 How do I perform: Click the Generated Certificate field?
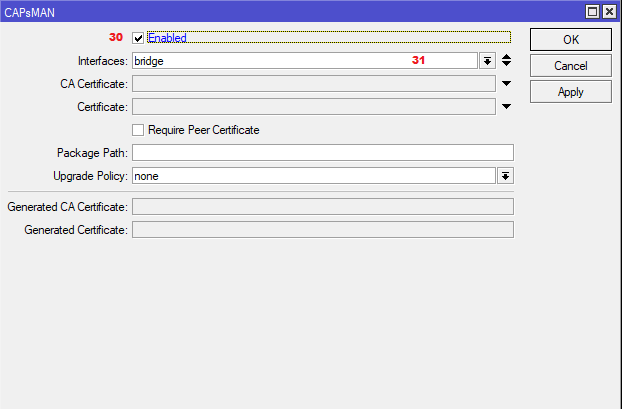(323, 230)
